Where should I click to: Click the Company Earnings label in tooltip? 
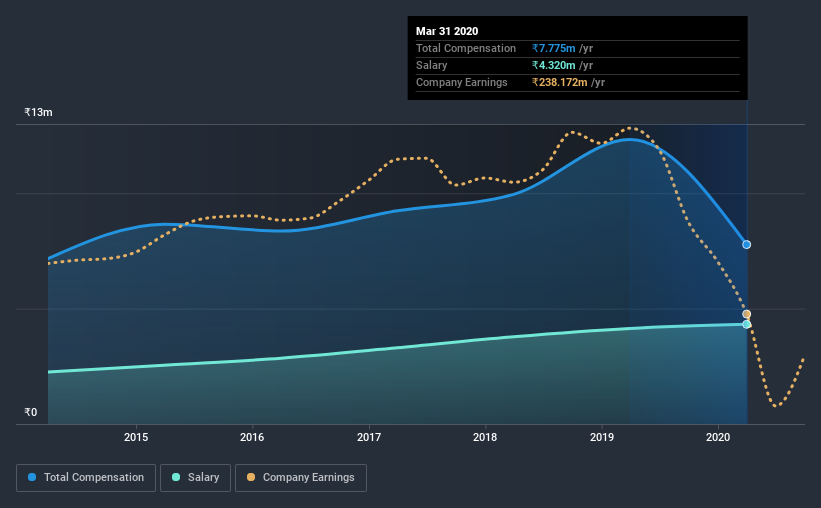(x=461, y=82)
